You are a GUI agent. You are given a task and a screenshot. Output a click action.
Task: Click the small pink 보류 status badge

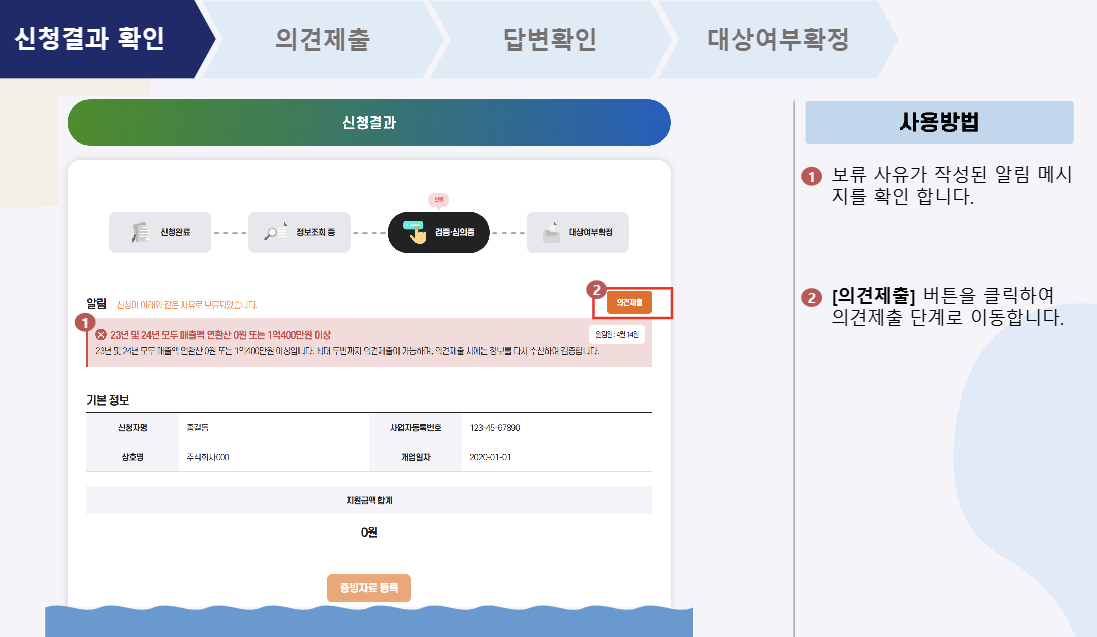(x=439, y=200)
